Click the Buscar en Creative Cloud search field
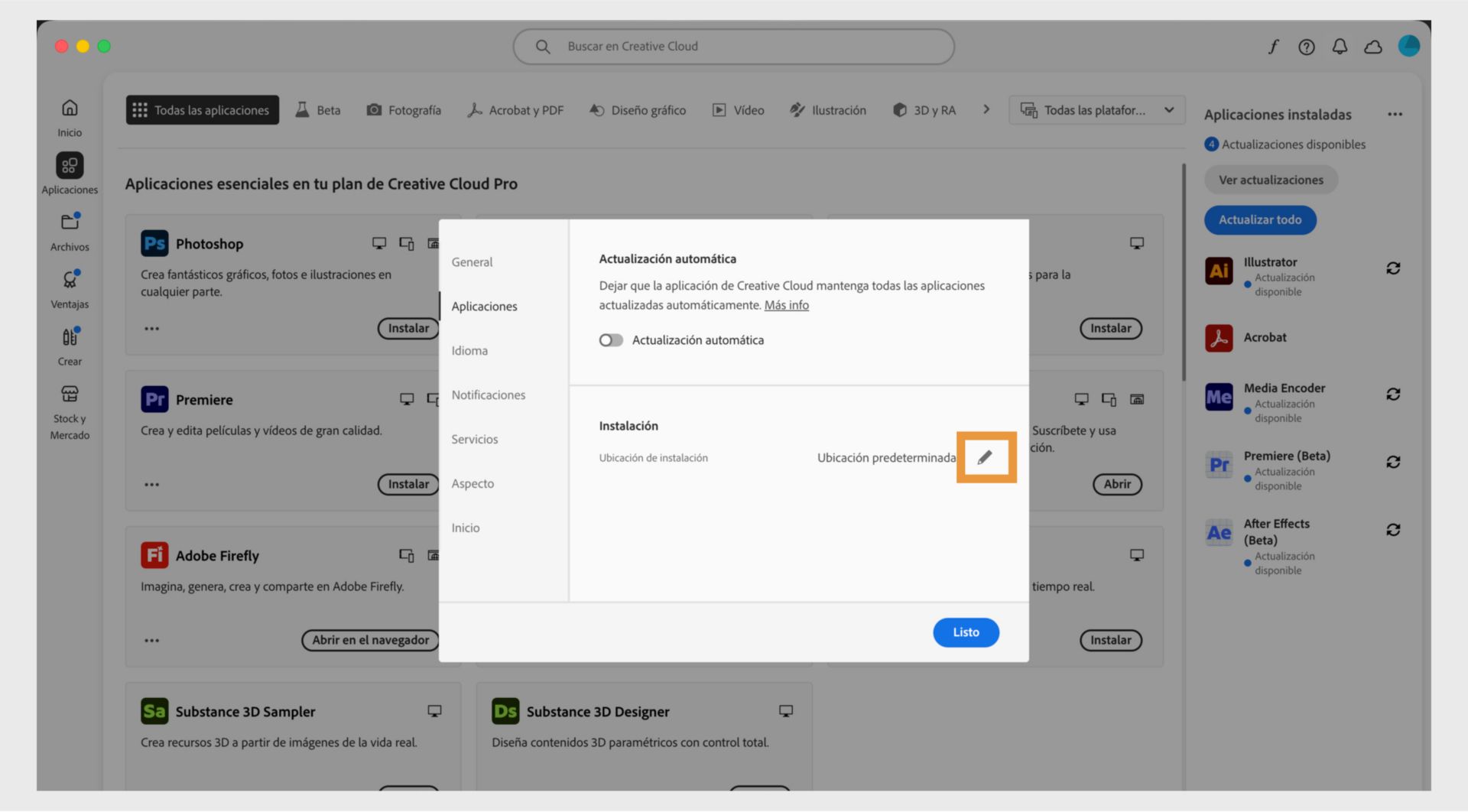This screenshot has width=1468, height=812. click(733, 47)
